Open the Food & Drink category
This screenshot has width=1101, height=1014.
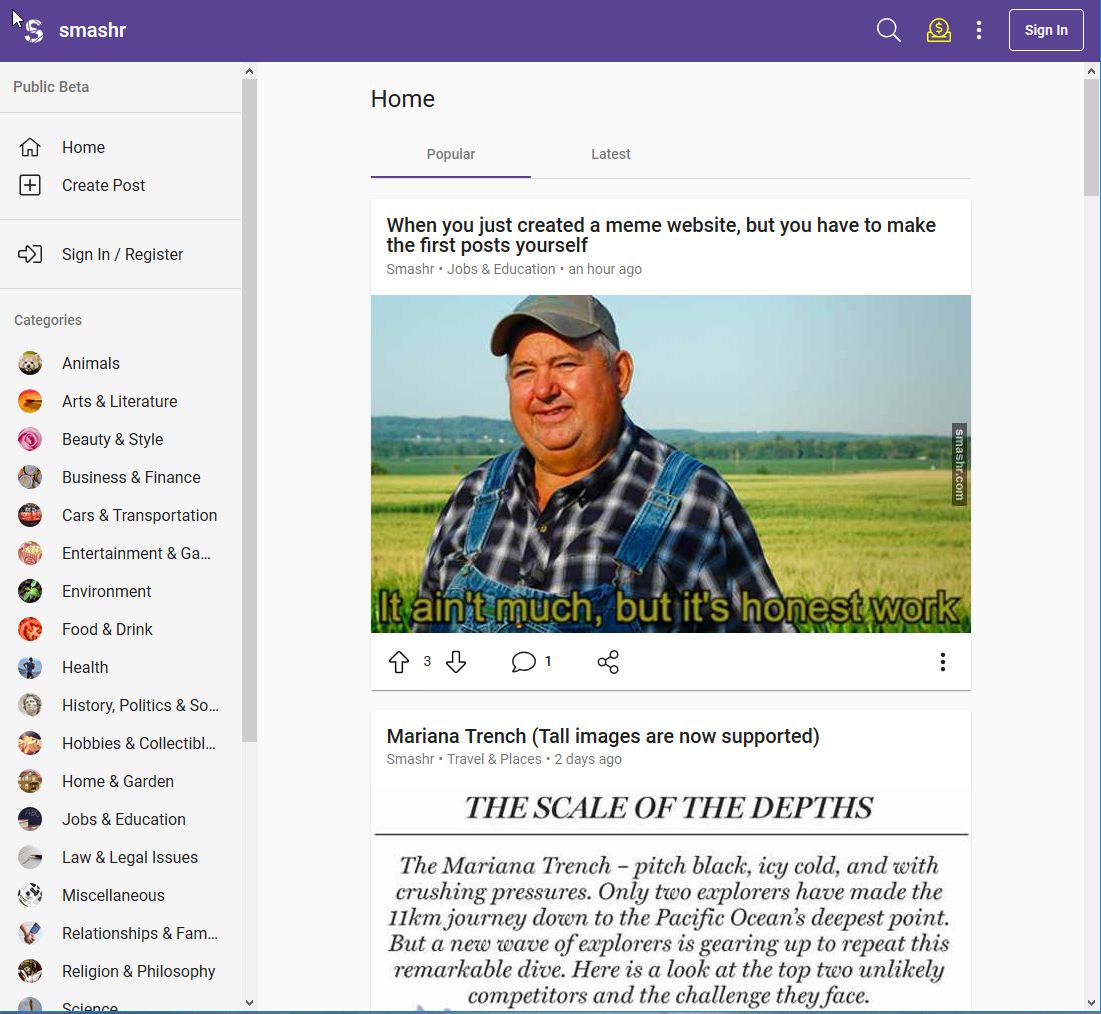pos(106,629)
